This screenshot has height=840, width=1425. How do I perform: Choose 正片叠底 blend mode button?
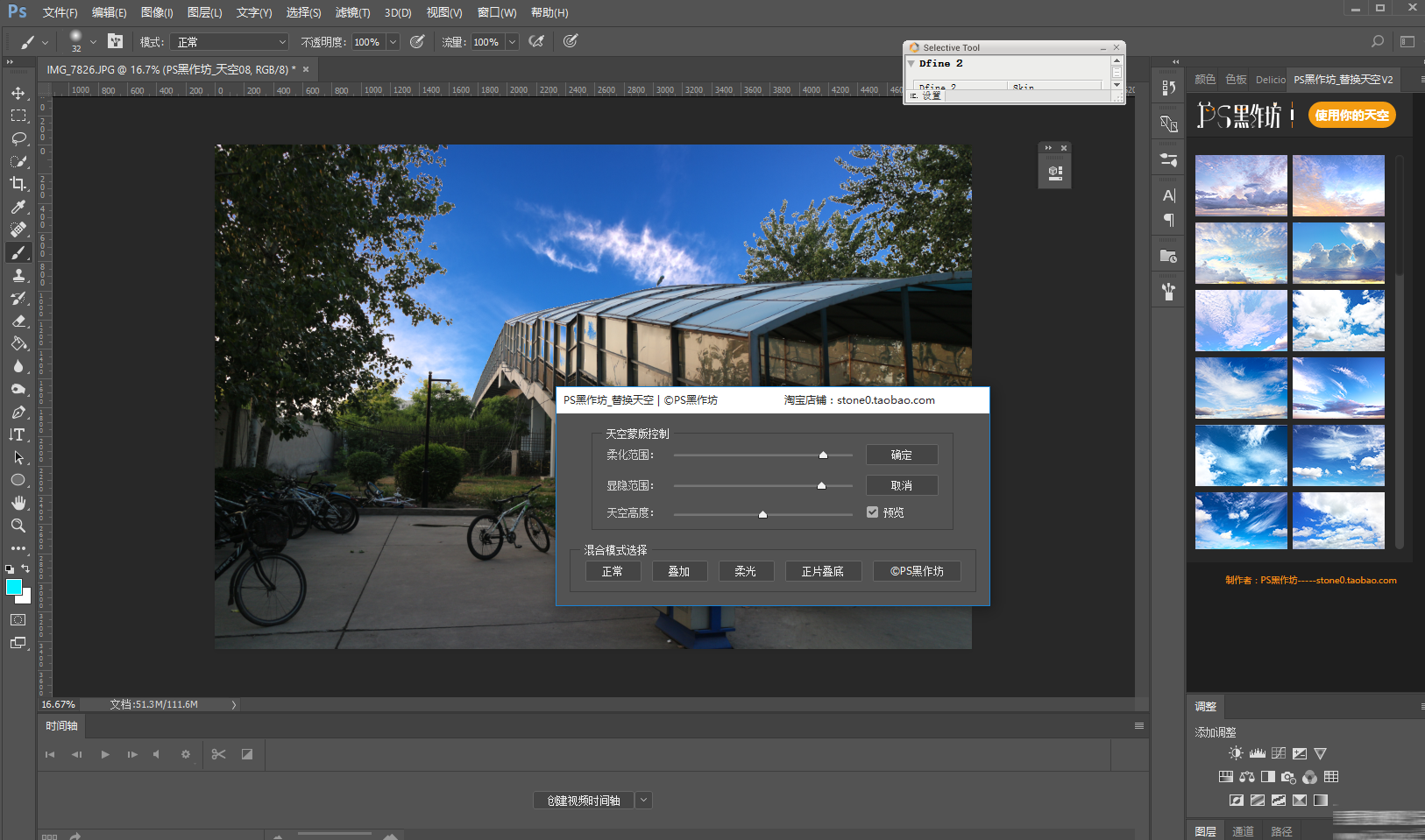(x=822, y=571)
